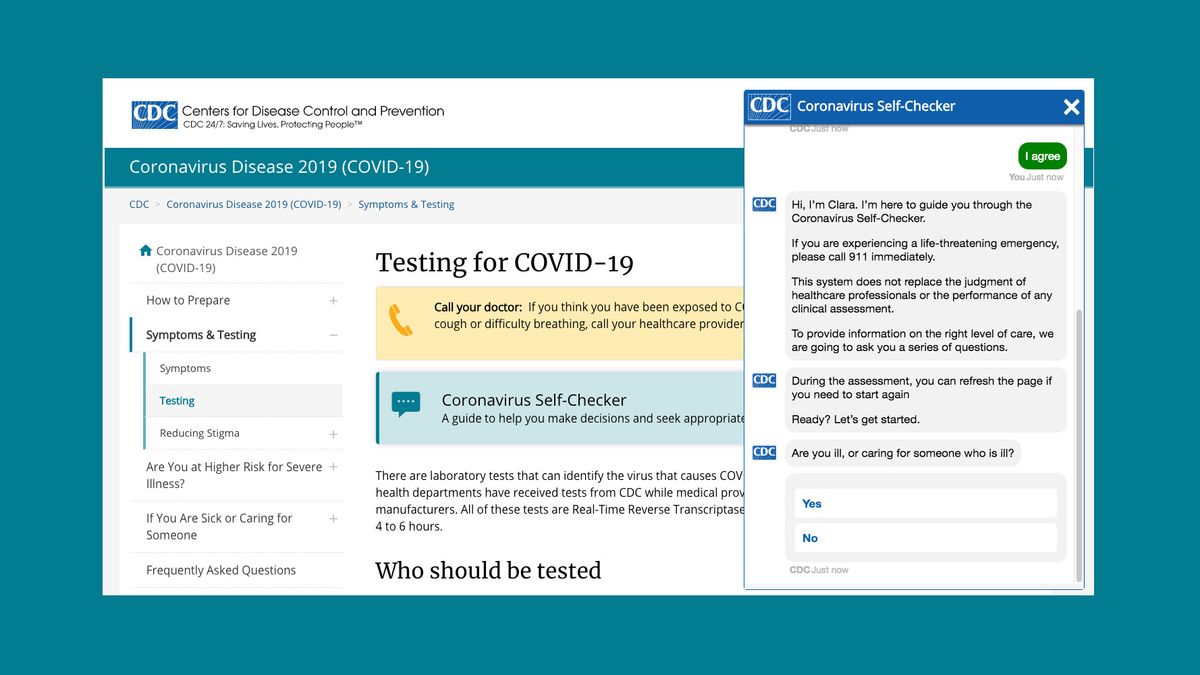Image resolution: width=1200 pixels, height=675 pixels.
Task: Expand Are You at Higher Risk for Severe Illness
Action: (x=336, y=467)
